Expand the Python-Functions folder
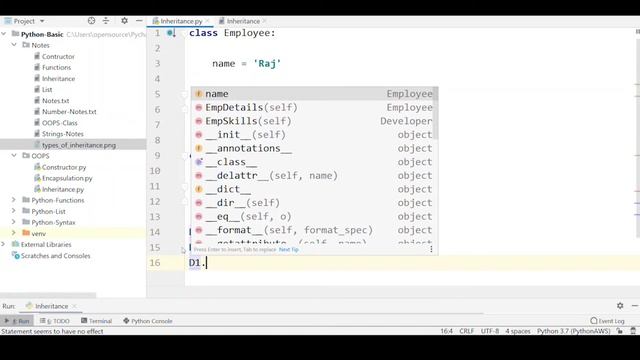The image size is (640, 360). pos(14,200)
